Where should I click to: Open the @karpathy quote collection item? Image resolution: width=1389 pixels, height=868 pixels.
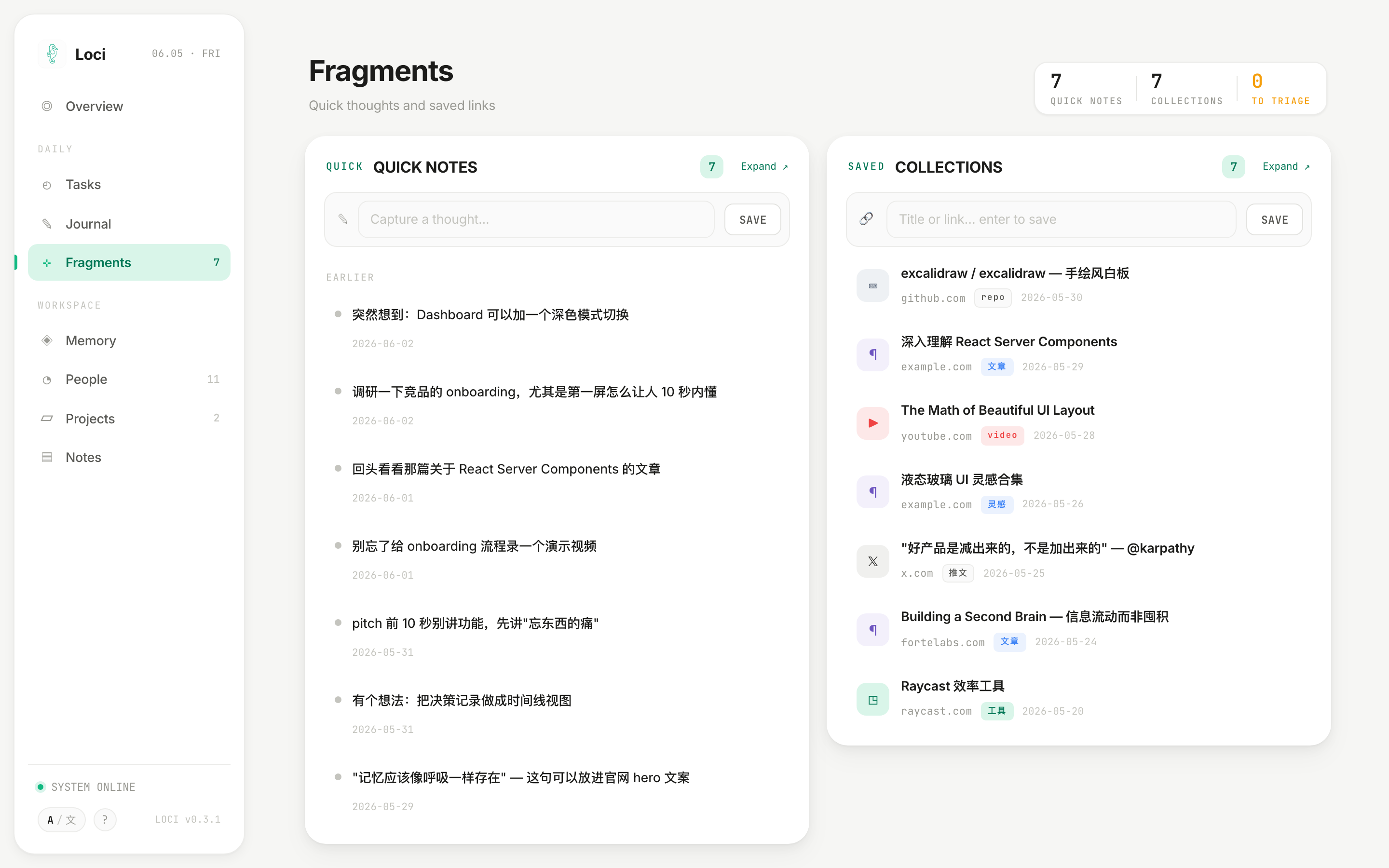[x=1048, y=548]
